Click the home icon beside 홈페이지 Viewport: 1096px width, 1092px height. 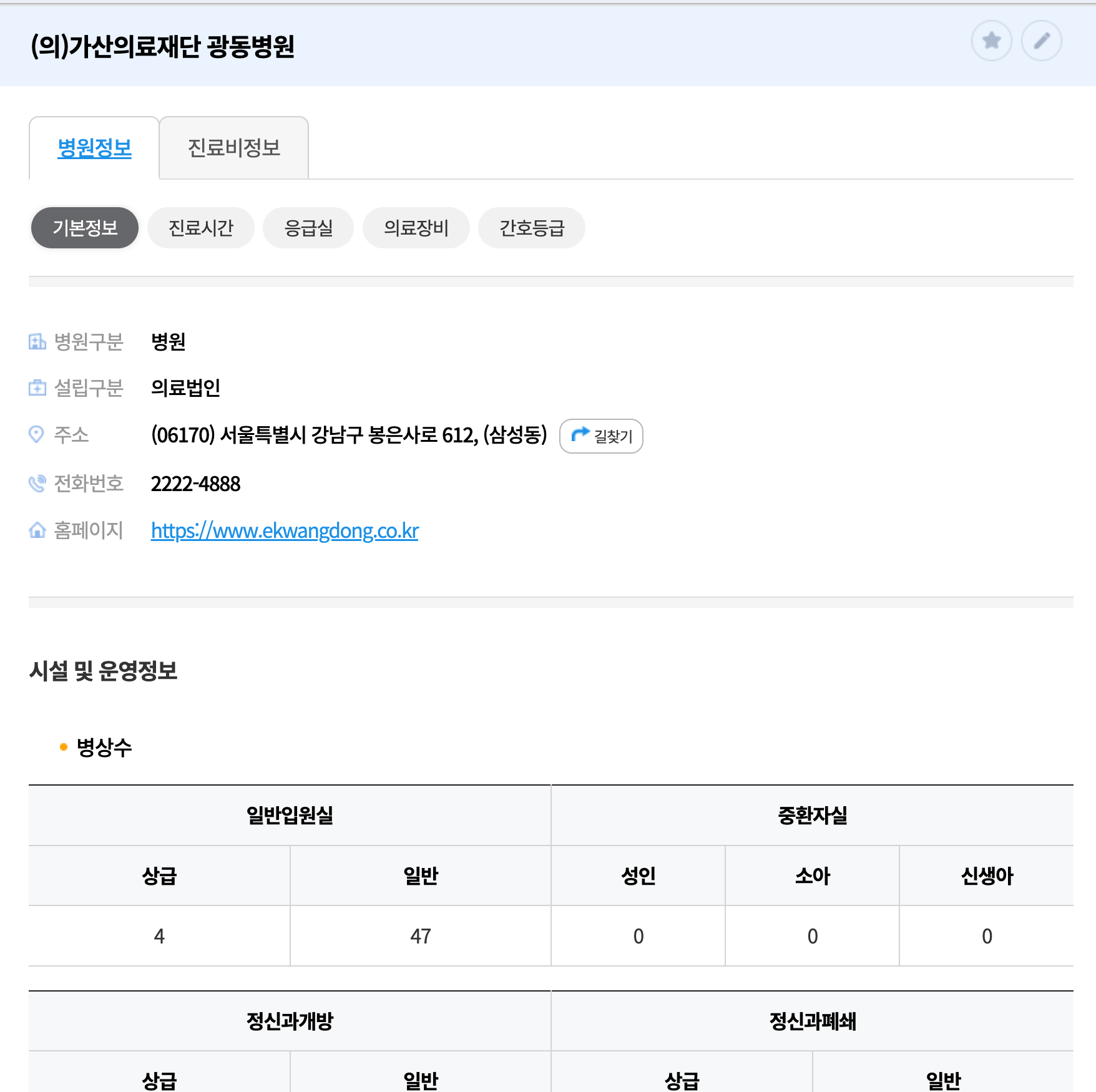pos(37,530)
